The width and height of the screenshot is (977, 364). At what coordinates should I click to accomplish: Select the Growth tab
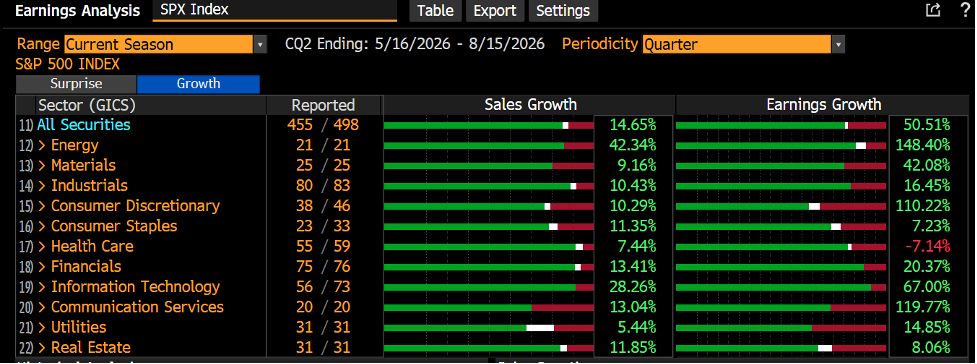tap(198, 84)
